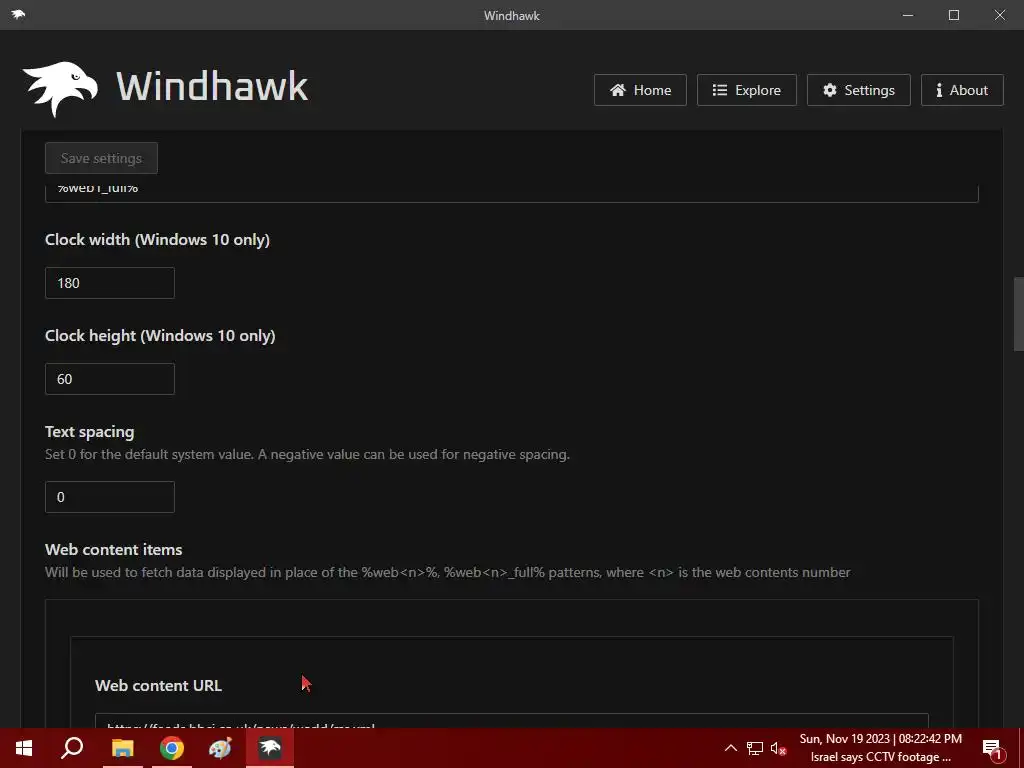The width and height of the screenshot is (1024, 768).
Task: Edit the Clock height field showing 60
Action: 110,379
